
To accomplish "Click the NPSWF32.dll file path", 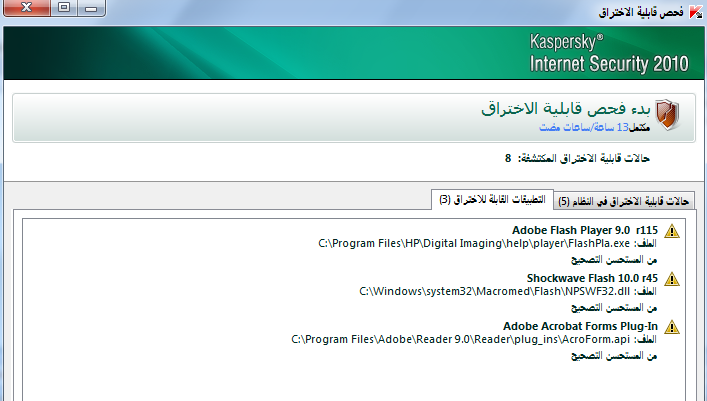I will (495, 291).
